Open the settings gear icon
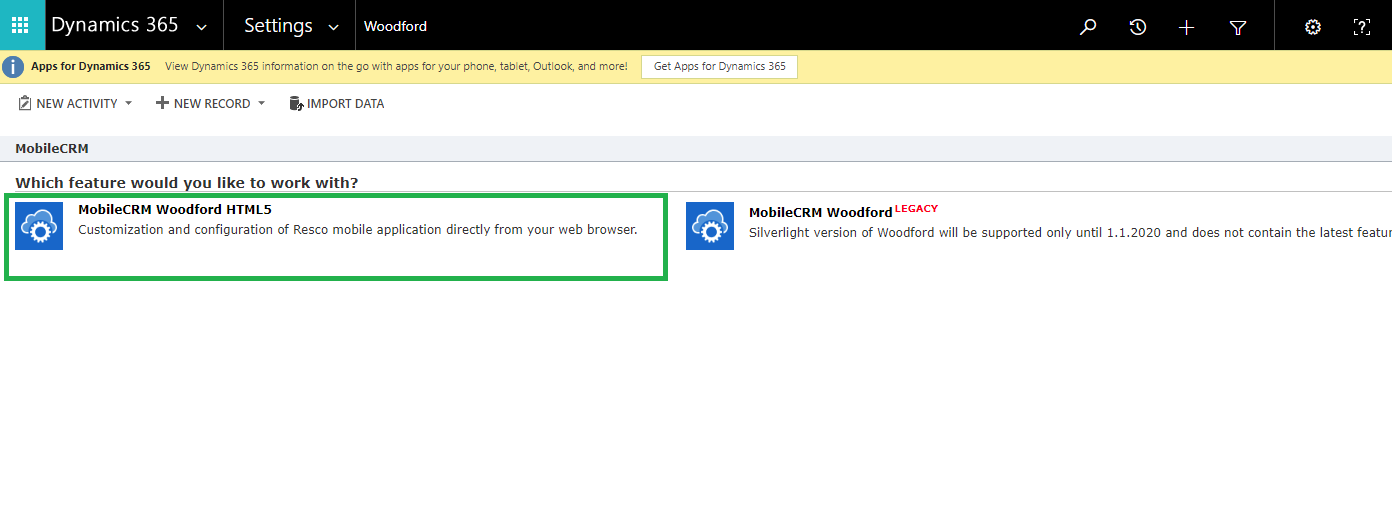The height and width of the screenshot is (527, 1392). tap(1313, 27)
